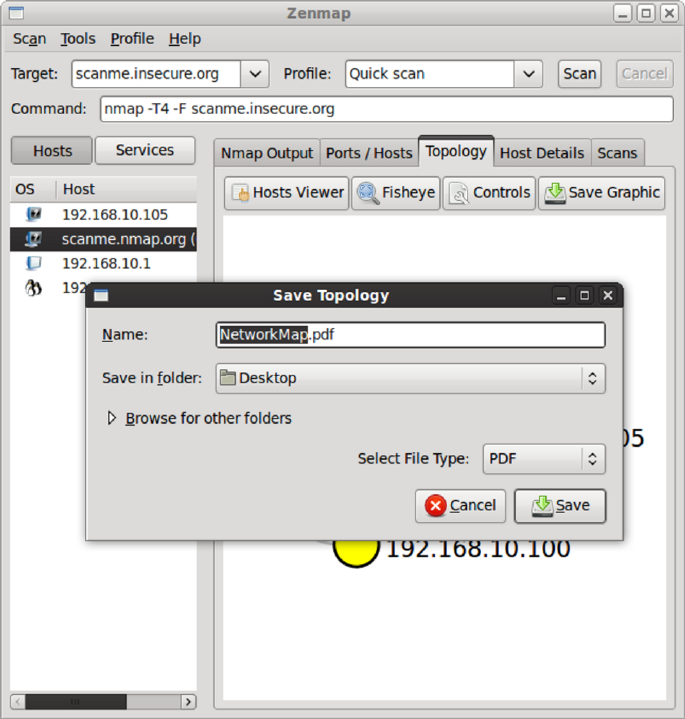Switch to the Nmap Output tab
685x719 pixels.
(x=267, y=153)
